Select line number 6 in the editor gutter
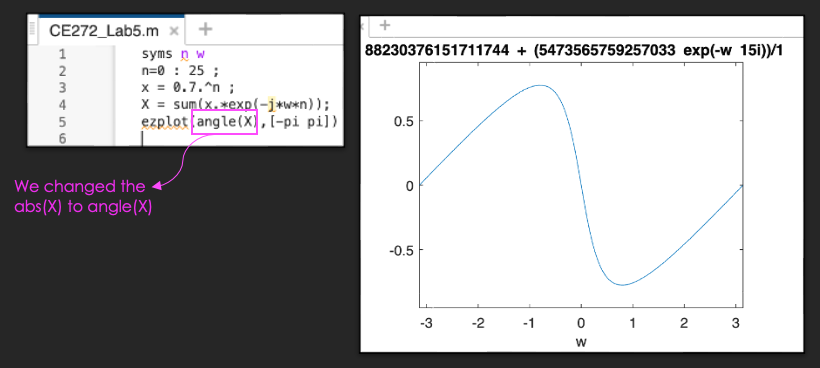 pyautogui.click(x=63, y=139)
